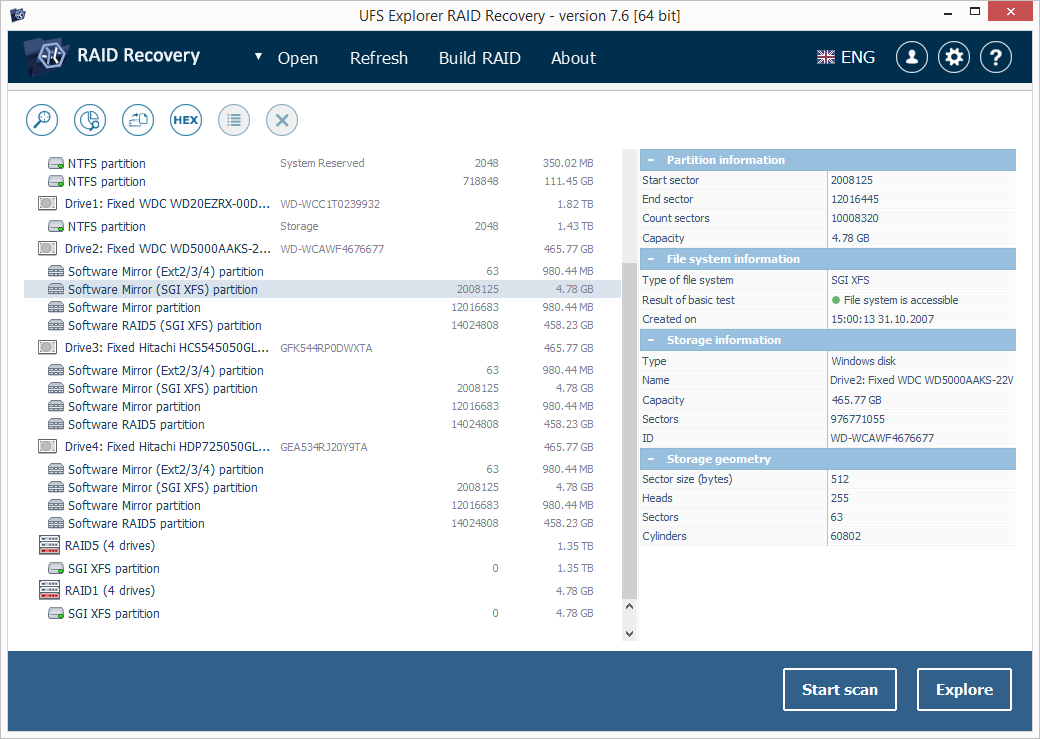Click the RAID Recovery logo

click(111, 56)
